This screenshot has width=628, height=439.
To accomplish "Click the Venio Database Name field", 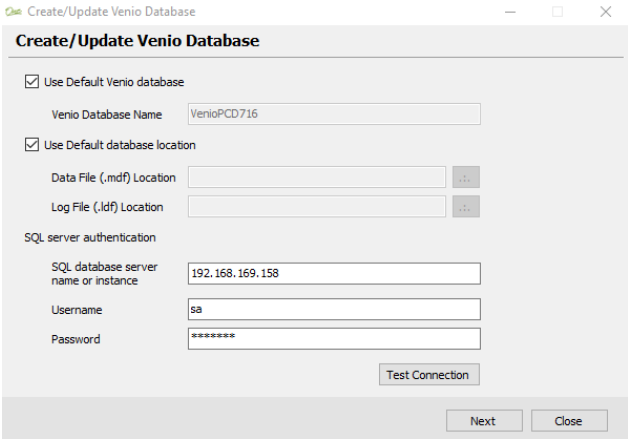I will tap(334, 114).
